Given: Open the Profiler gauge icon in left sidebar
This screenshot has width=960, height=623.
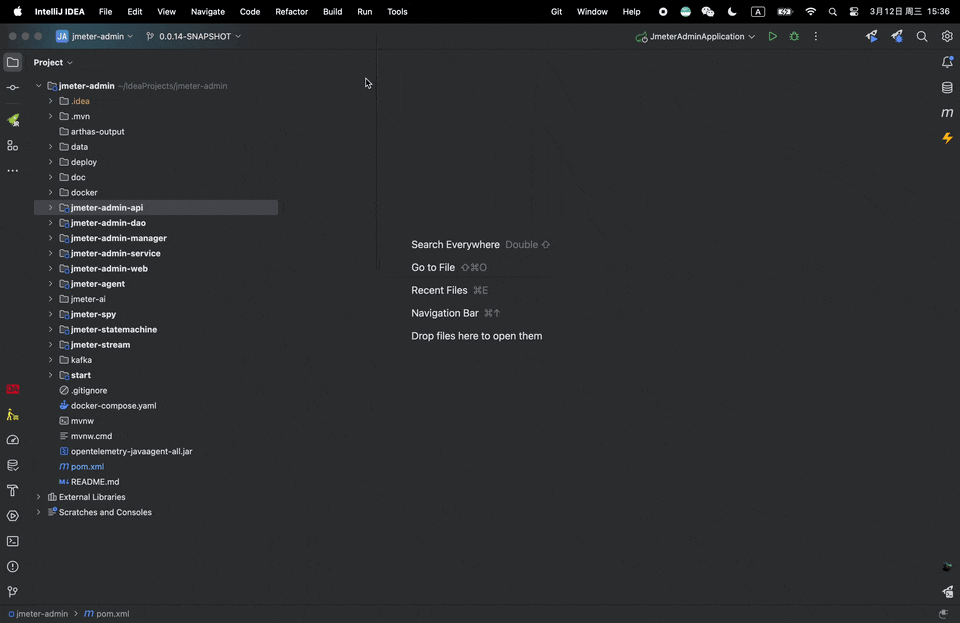Looking at the screenshot, I should [x=12, y=440].
